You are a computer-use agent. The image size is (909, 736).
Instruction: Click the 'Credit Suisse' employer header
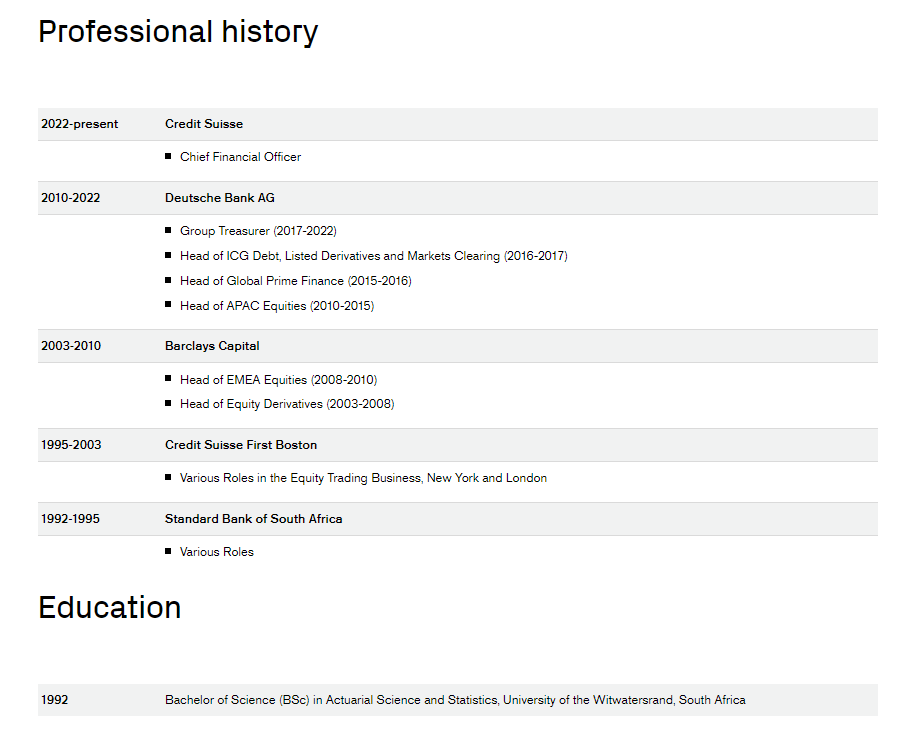(x=204, y=124)
